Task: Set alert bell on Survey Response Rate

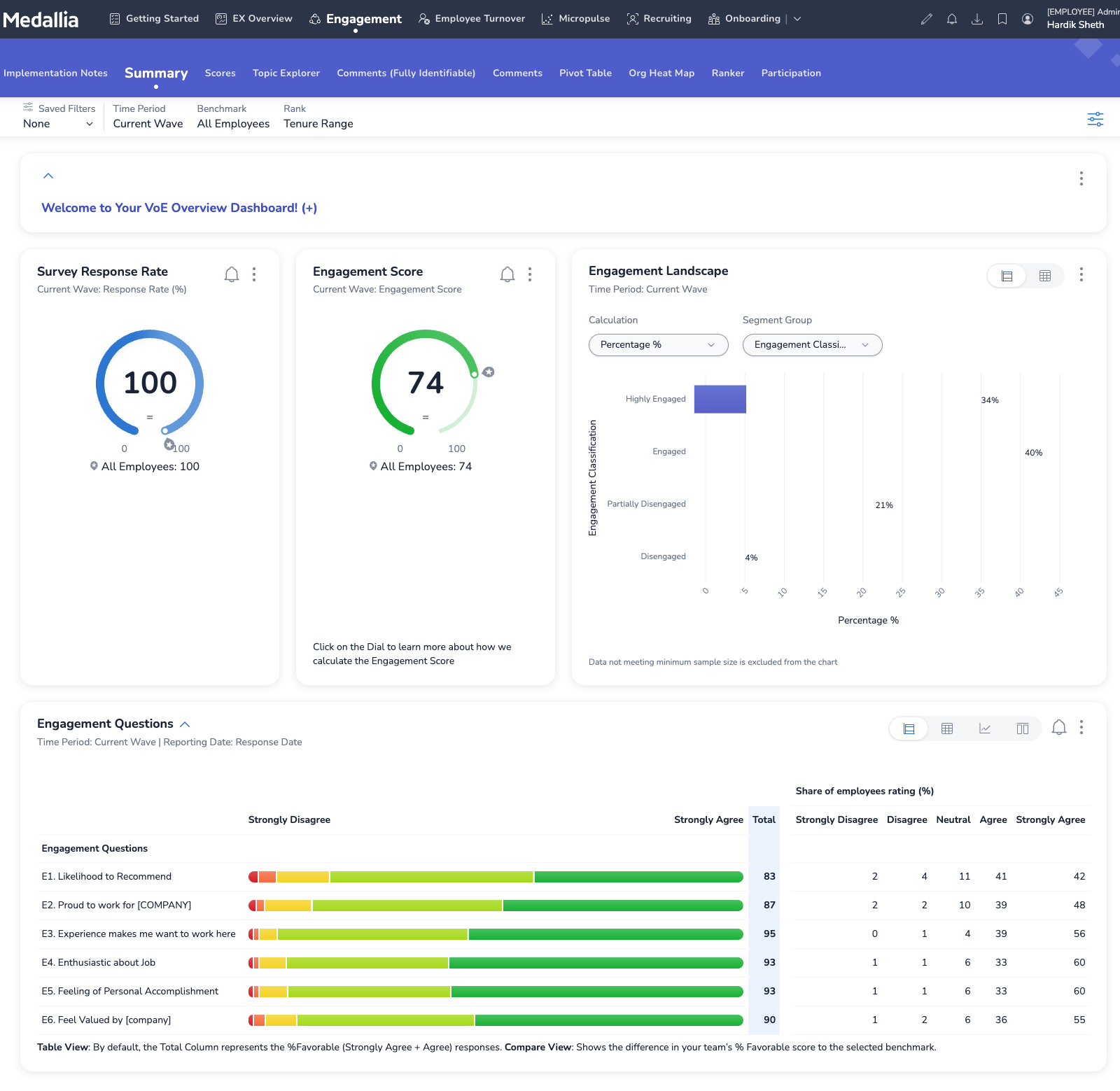Action: tap(232, 274)
